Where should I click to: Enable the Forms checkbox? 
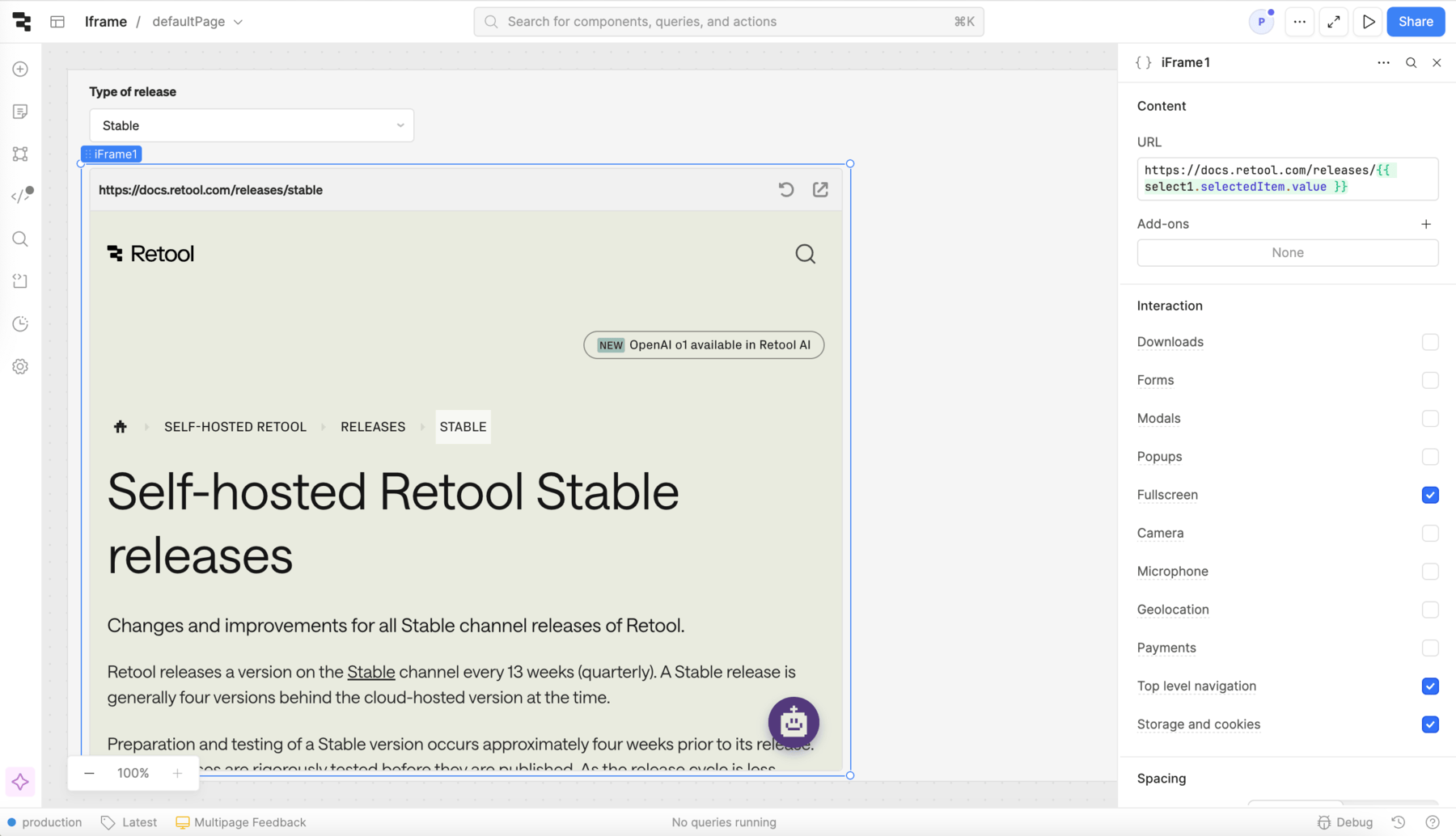(x=1430, y=380)
